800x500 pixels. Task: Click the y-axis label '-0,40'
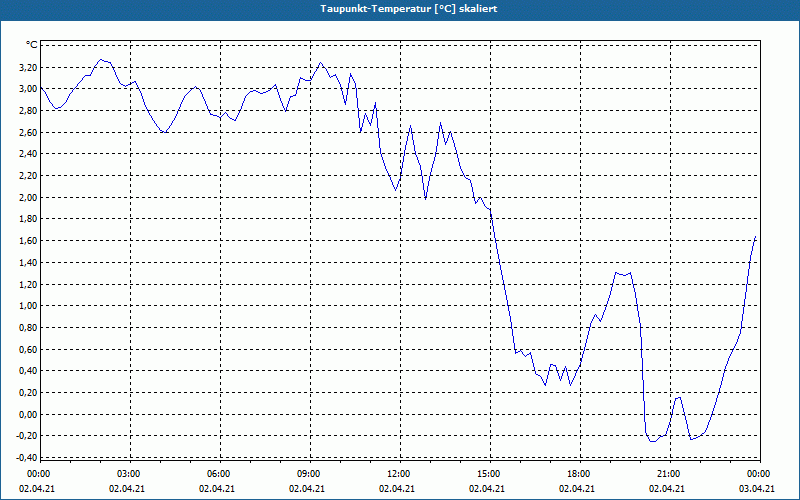click(x=28, y=458)
